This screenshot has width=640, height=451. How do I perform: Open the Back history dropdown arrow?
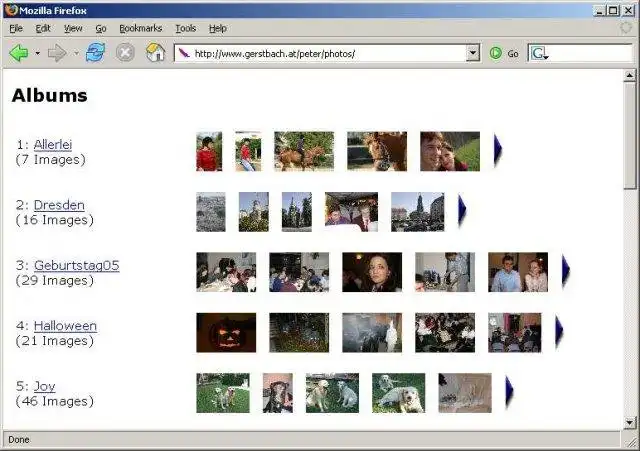click(37, 53)
